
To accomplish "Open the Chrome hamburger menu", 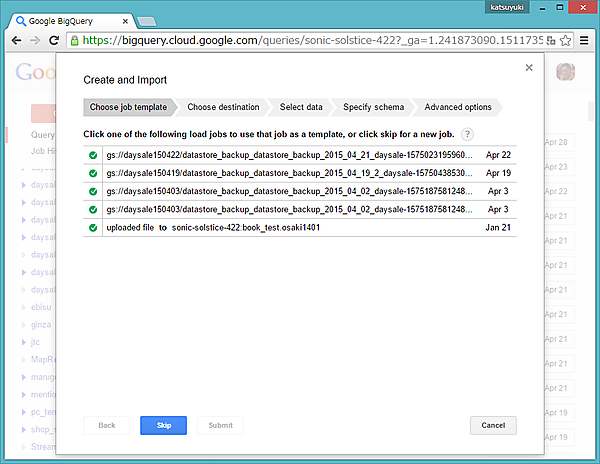I will 583,41.
